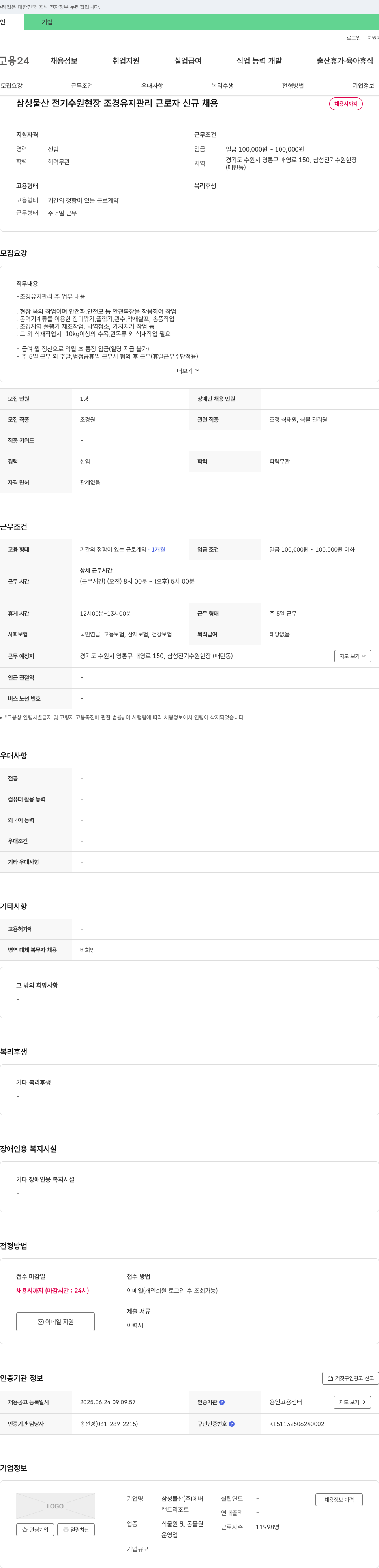
Task: Click help icon next to 인증기관
Action: (x=222, y=1402)
